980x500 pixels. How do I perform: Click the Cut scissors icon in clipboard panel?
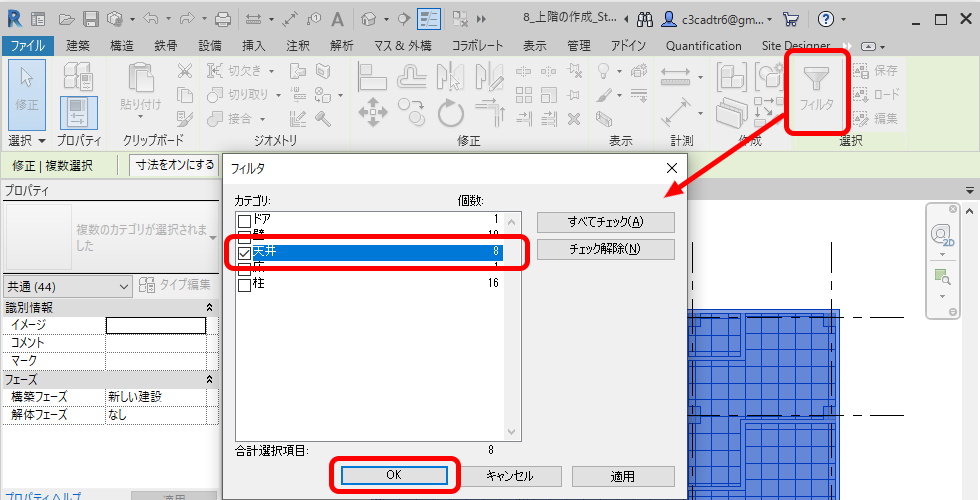tap(184, 71)
